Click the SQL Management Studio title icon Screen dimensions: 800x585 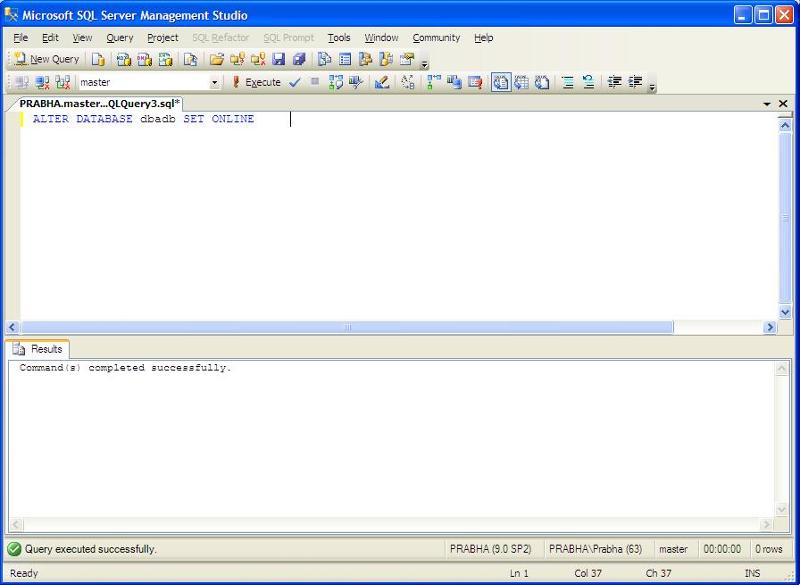coord(11,15)
